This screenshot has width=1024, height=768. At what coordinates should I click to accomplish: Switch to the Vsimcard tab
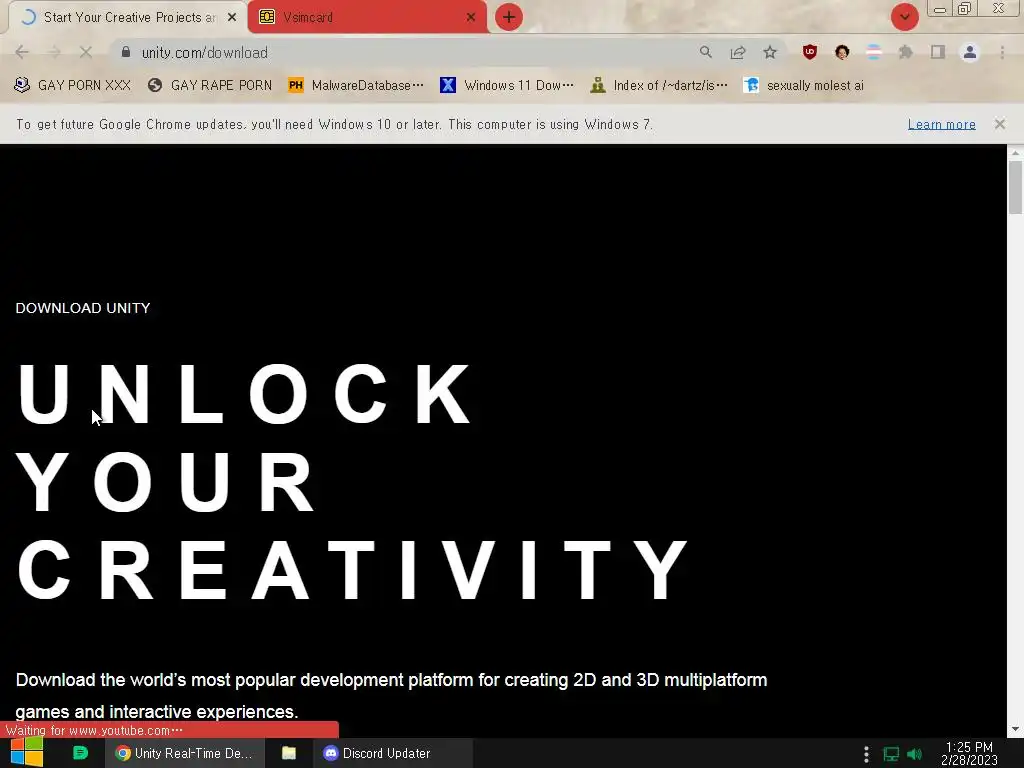pyautogui.click(x=367, y=18)
